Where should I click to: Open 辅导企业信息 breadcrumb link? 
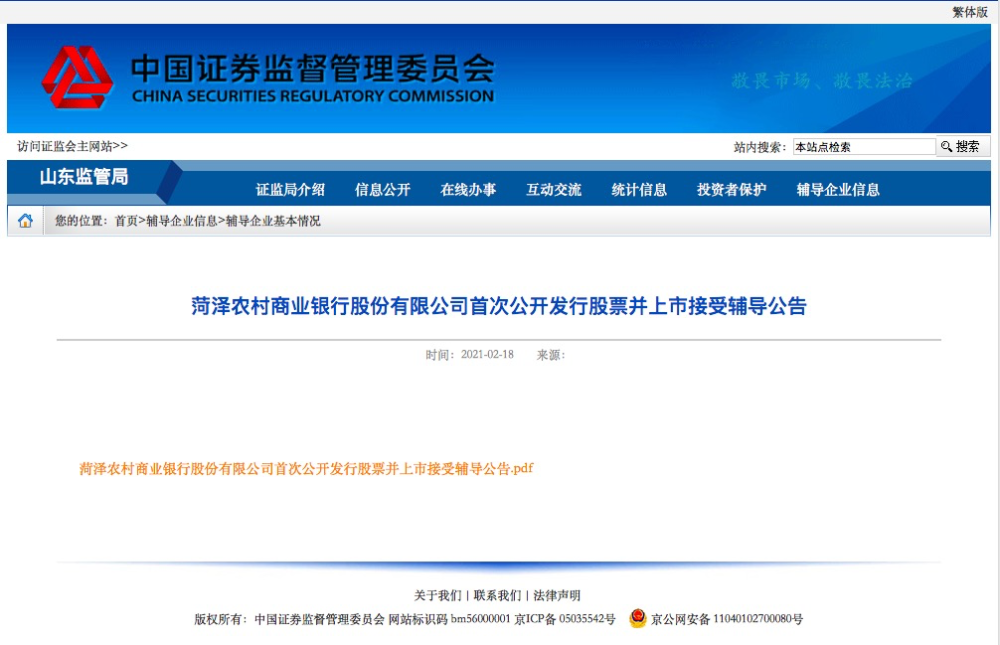182,221
